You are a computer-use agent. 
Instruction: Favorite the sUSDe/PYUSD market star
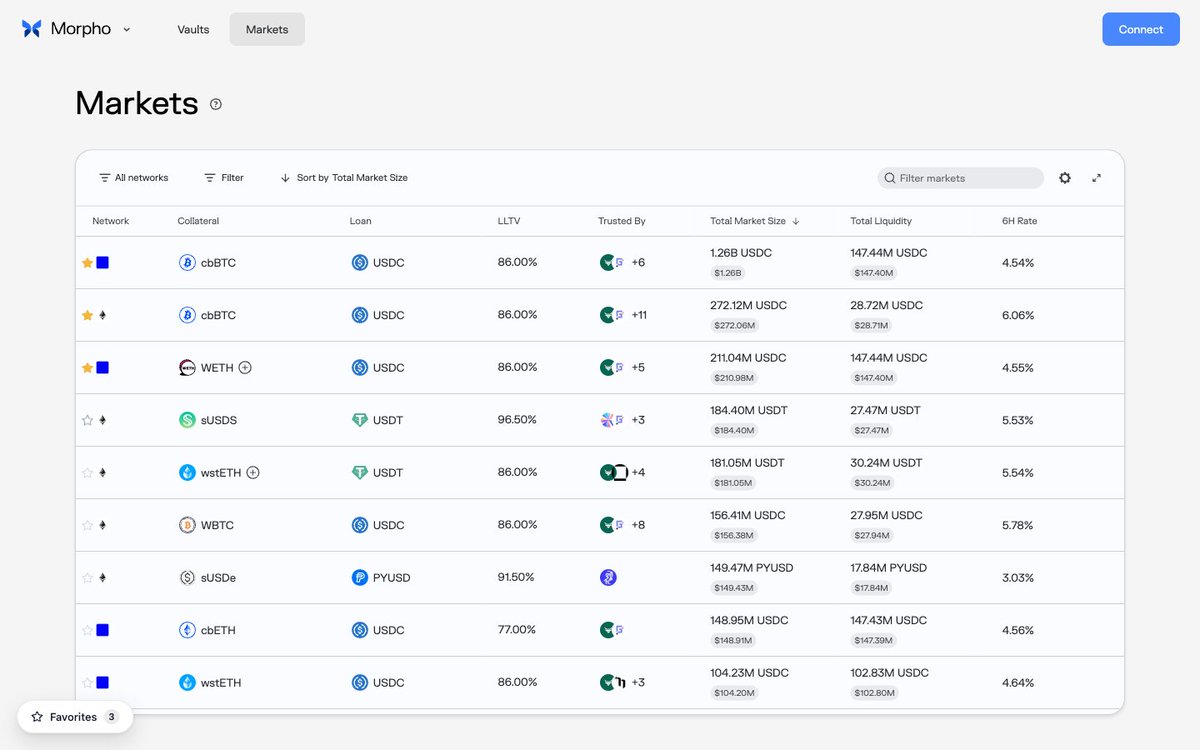click(87, 578)
